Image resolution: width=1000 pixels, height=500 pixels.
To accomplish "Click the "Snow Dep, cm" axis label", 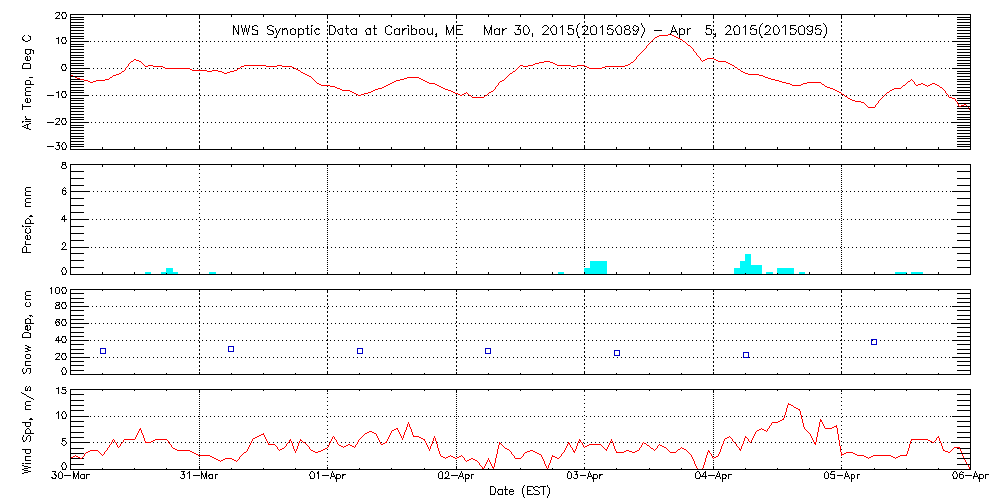I will click(27, 330).
